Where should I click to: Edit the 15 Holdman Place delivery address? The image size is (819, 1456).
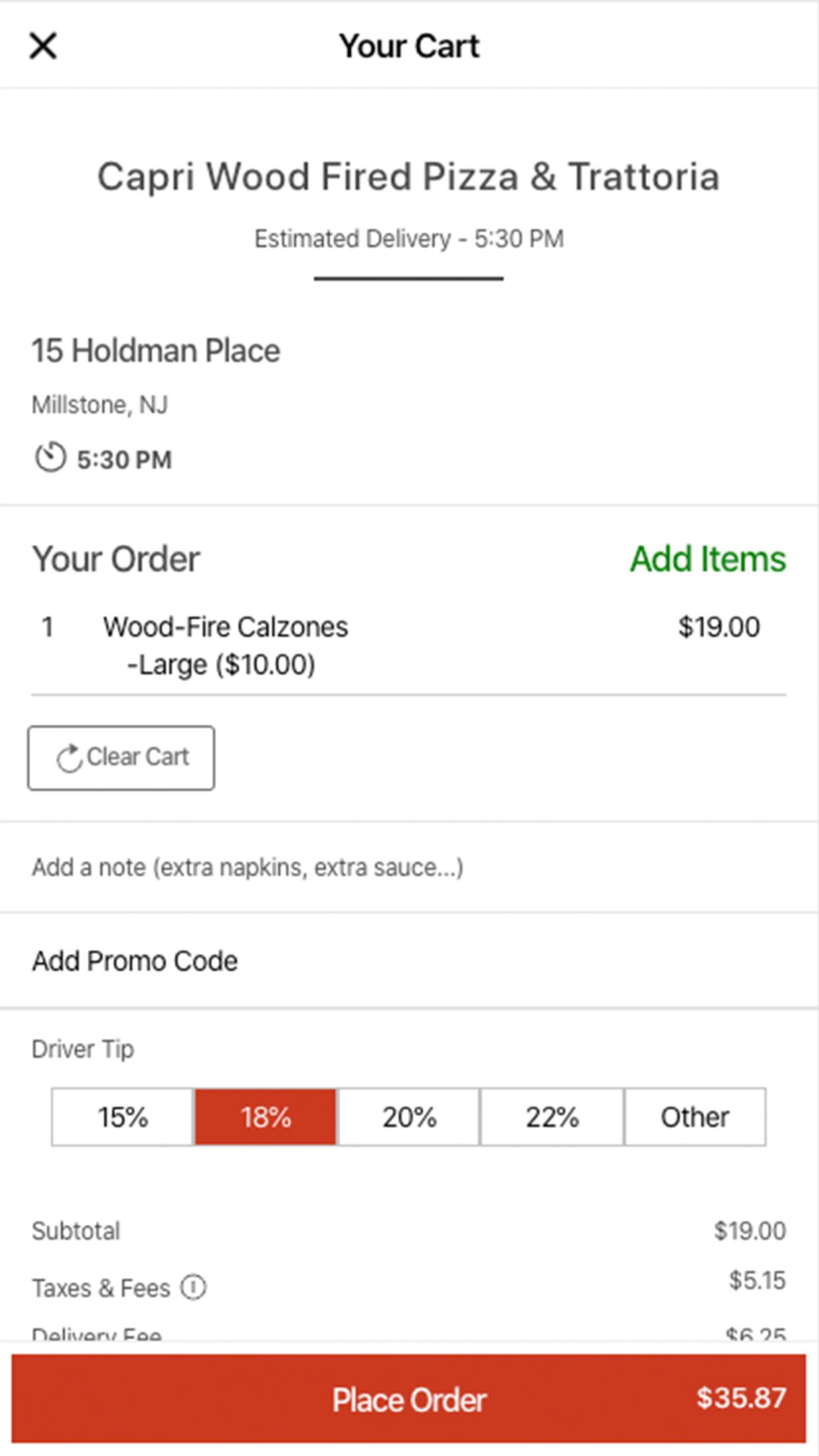tap(156, 351)
